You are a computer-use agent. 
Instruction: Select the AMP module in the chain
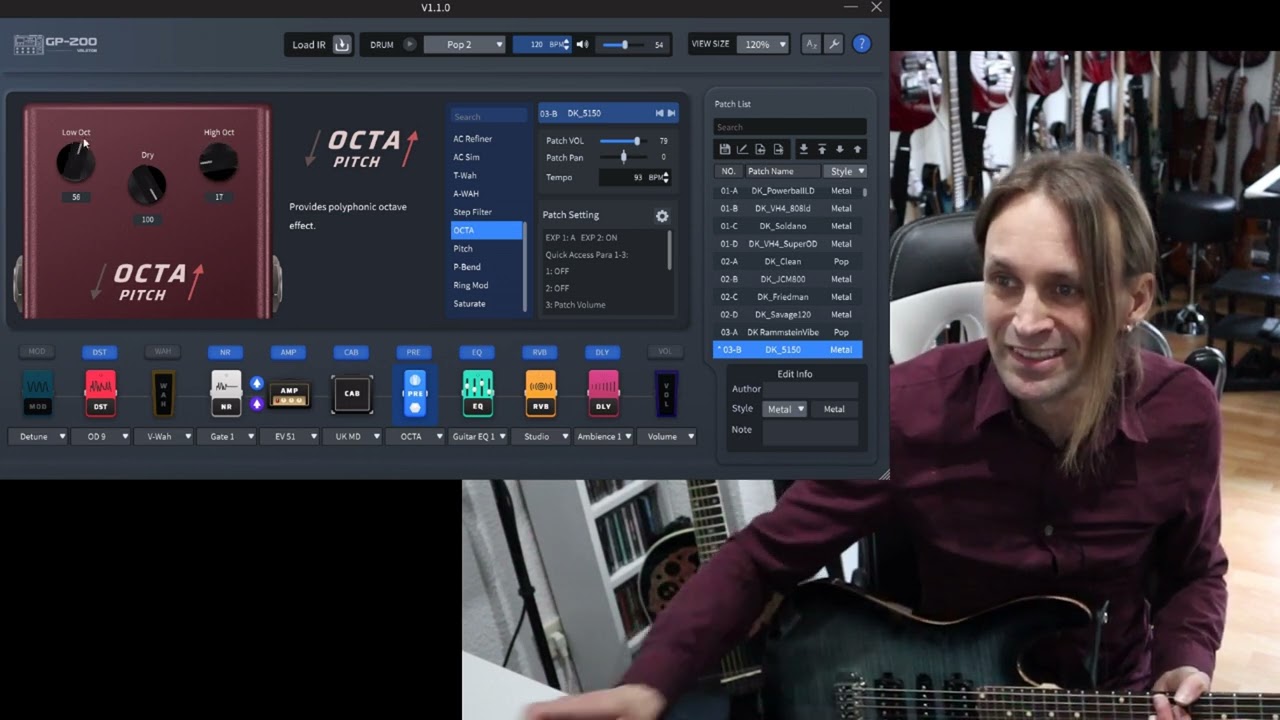pyautogui.click(x=289, y=396)
